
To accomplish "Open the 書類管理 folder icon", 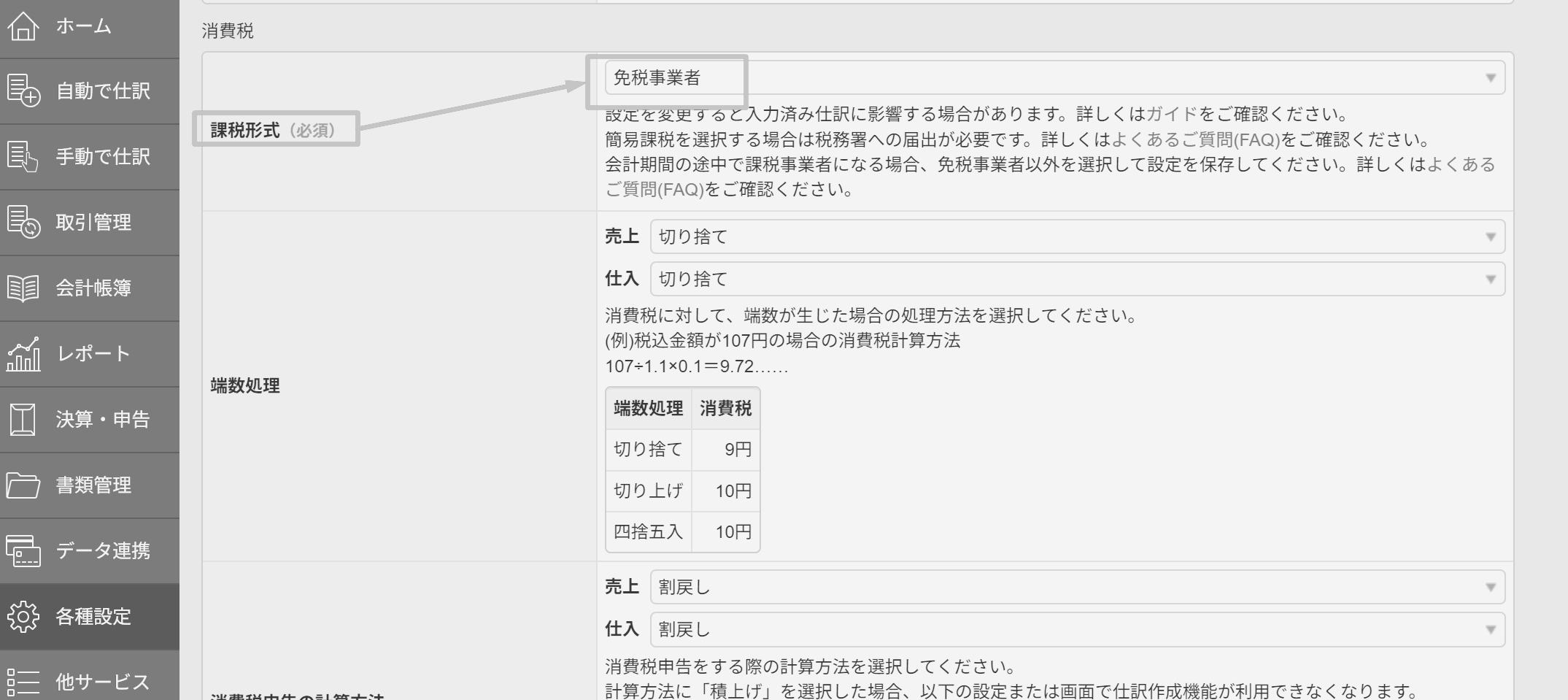I will [x=23, y=485].
